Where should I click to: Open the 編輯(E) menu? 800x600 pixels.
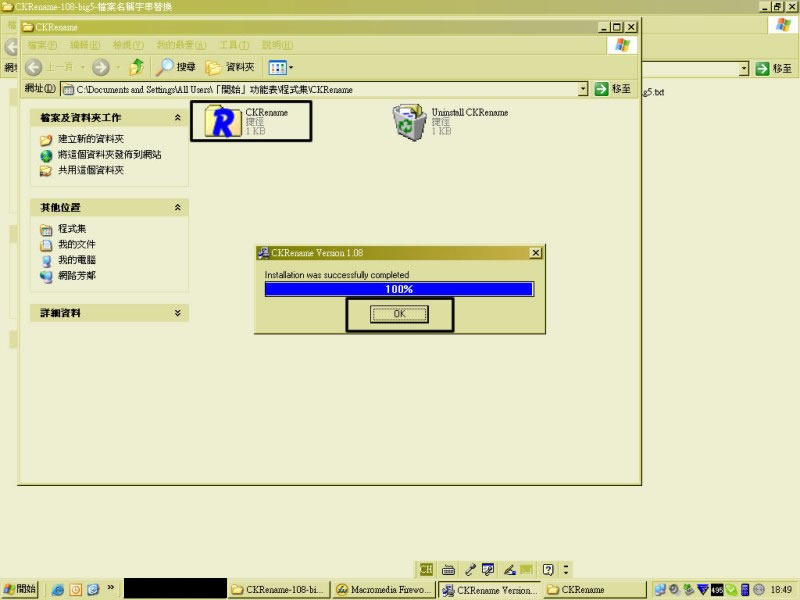pyautogui.click(x=85, y=45)
